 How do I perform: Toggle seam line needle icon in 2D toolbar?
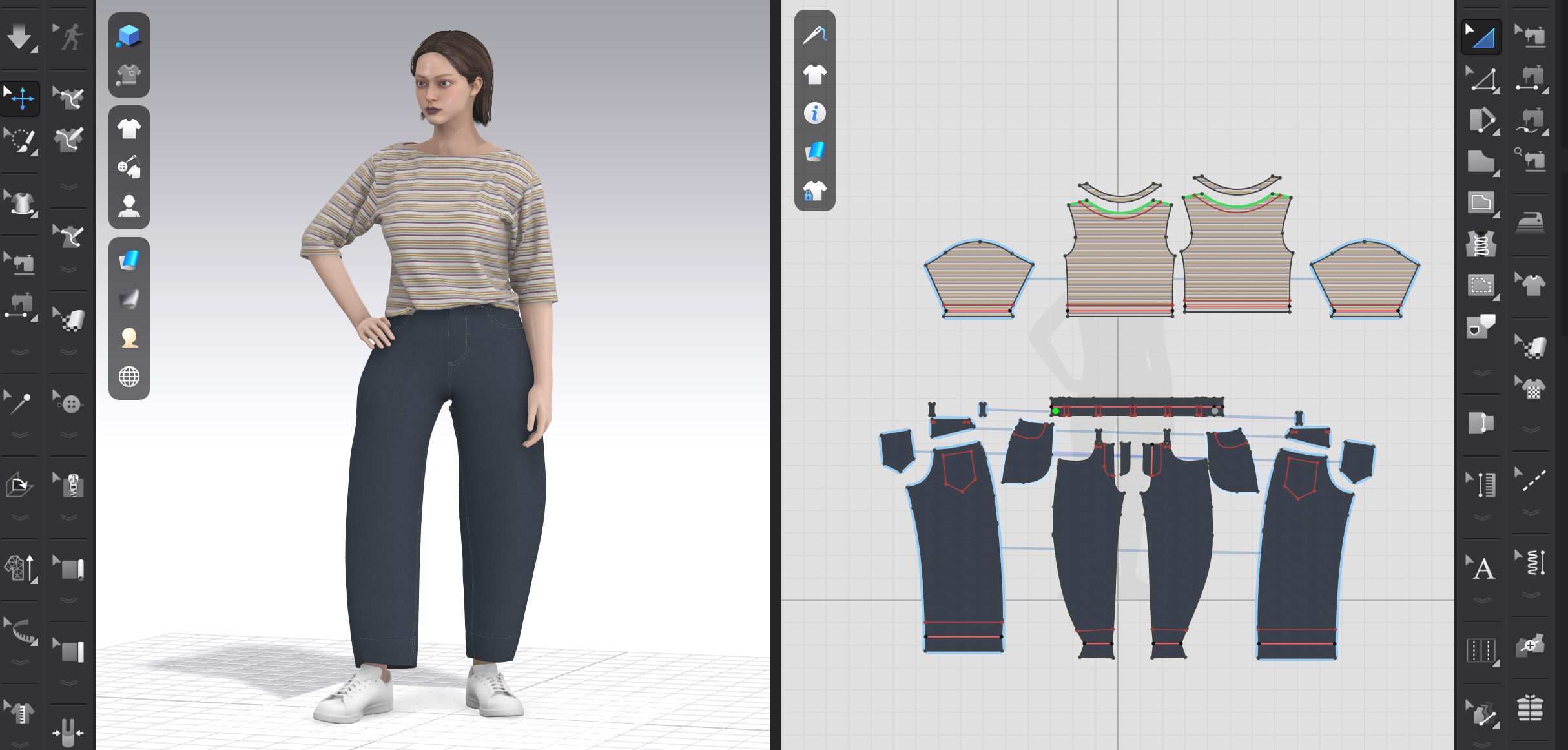(x=814, y=35)
